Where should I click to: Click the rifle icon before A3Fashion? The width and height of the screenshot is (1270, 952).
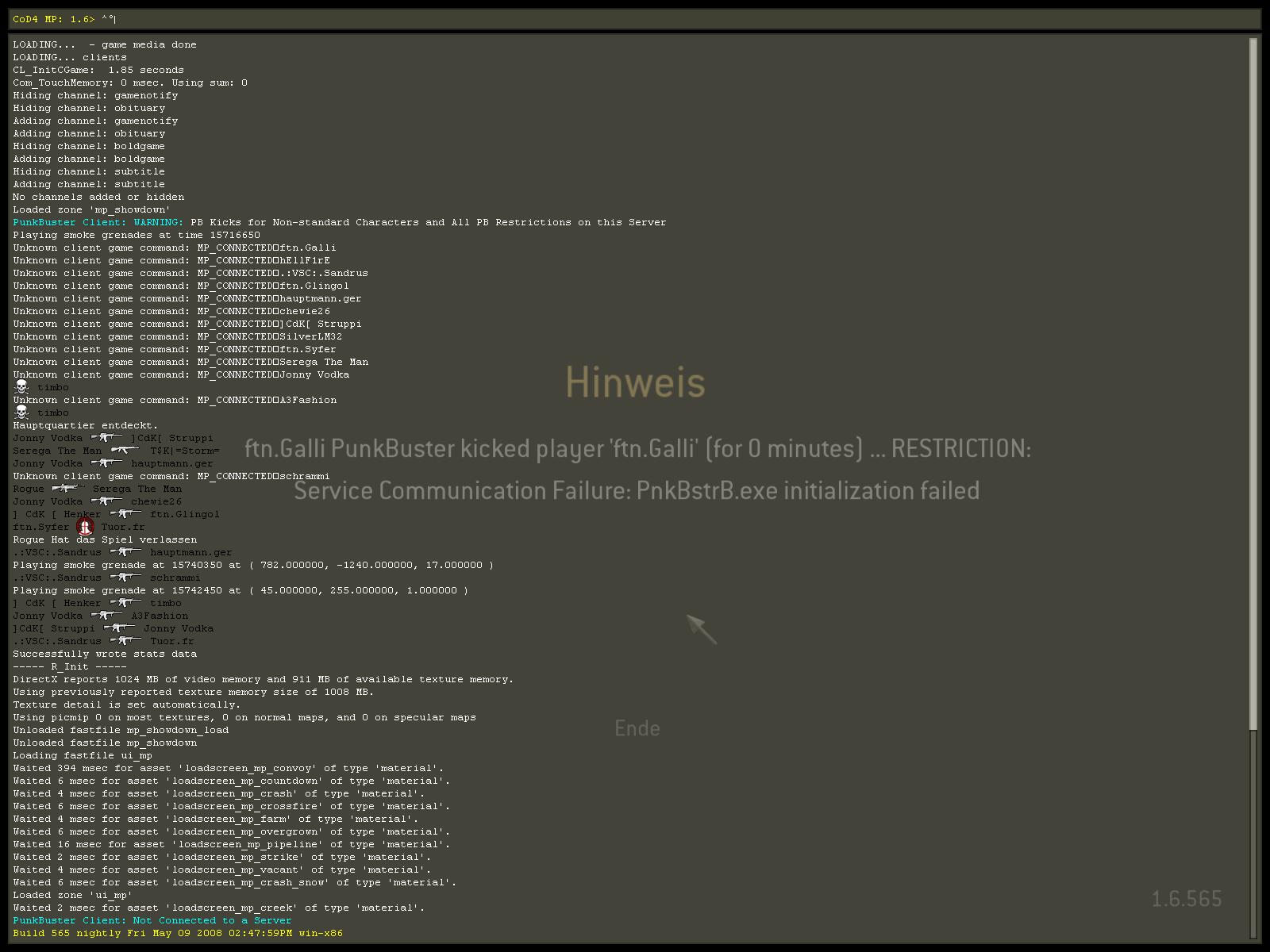[x=106, y=616]
